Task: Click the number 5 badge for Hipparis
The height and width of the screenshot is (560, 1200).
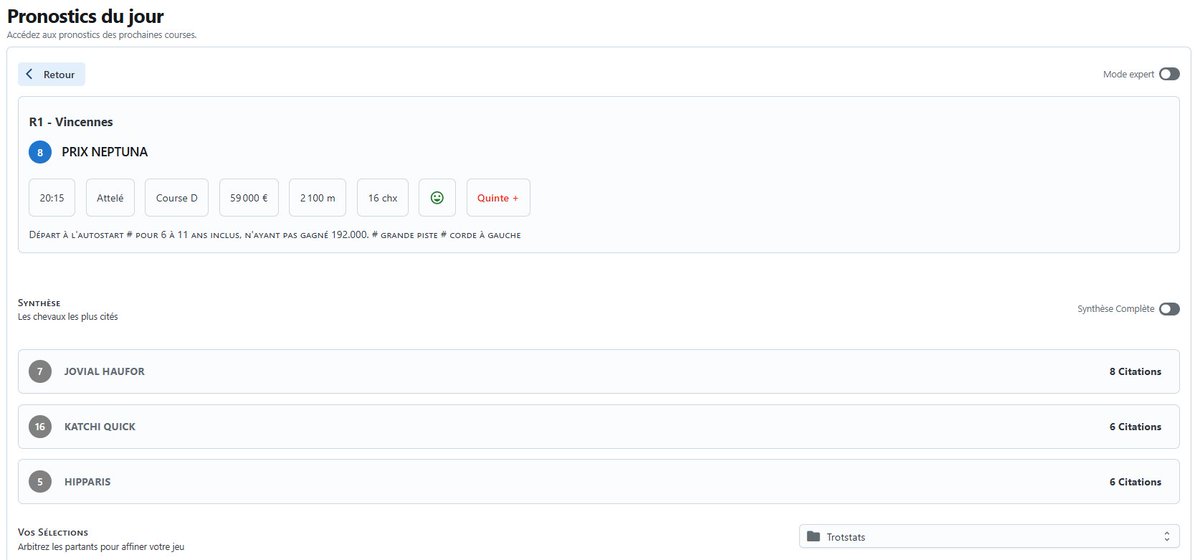Action: coord(40,482)
